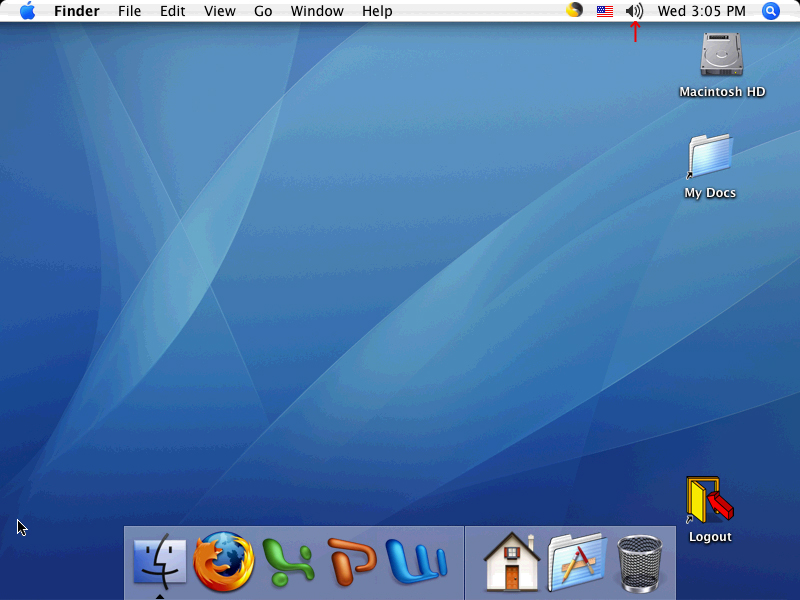Select the Macintosh HD drive icon
The width and height of the screenshot is (800, 600).
click(x=721, y=55)
